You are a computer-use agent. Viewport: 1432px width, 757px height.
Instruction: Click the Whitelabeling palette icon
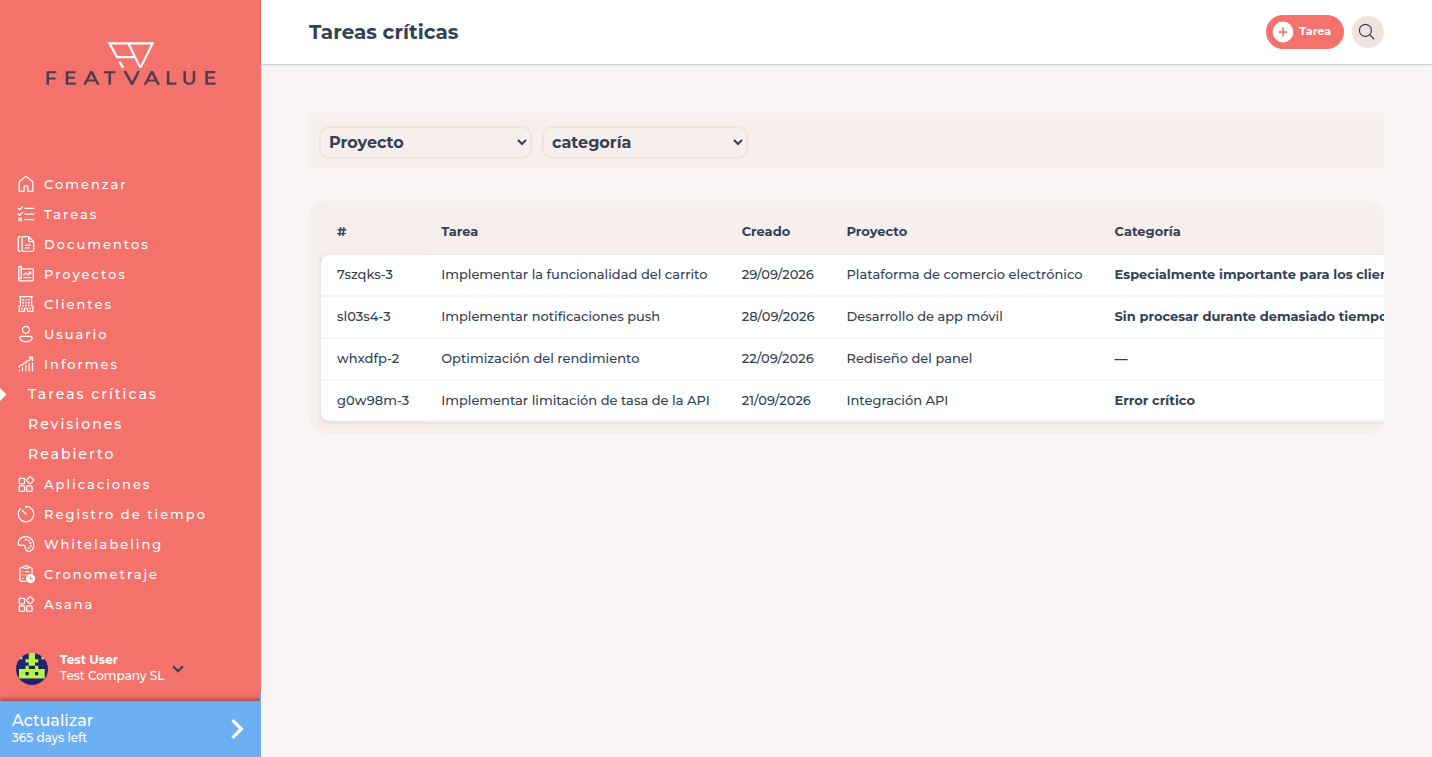[x=26, y=544]
